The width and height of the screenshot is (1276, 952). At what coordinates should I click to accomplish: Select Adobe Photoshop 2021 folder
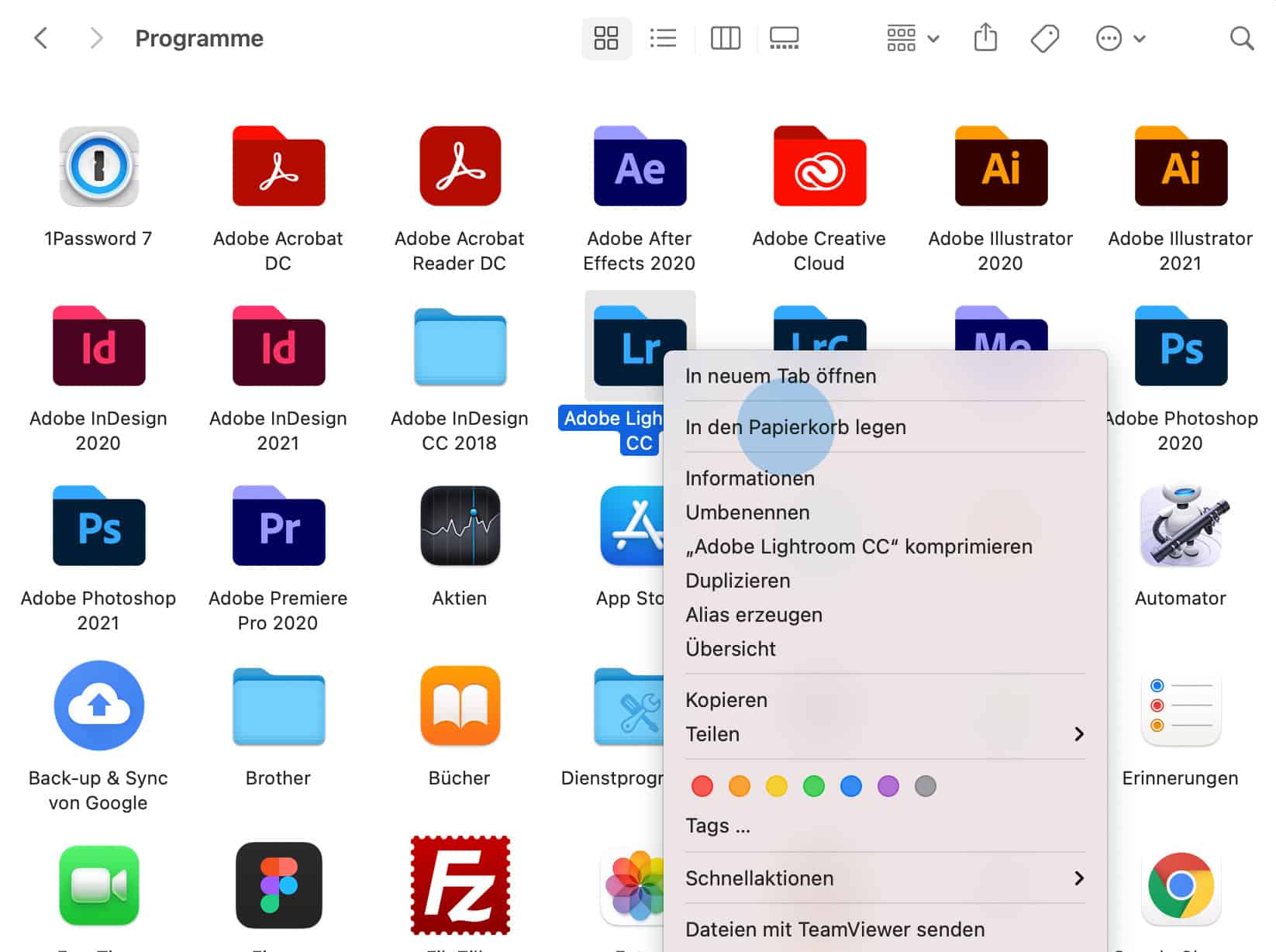(99, 526)
